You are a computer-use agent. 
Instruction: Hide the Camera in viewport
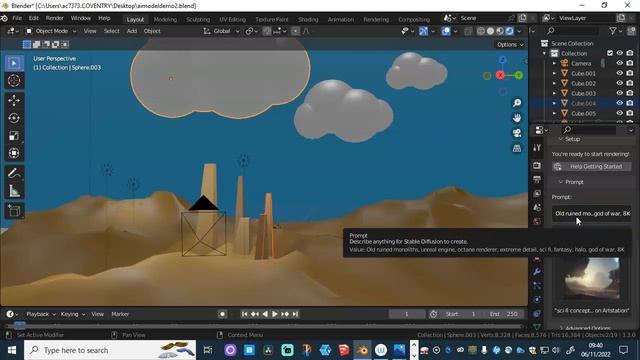620,63
